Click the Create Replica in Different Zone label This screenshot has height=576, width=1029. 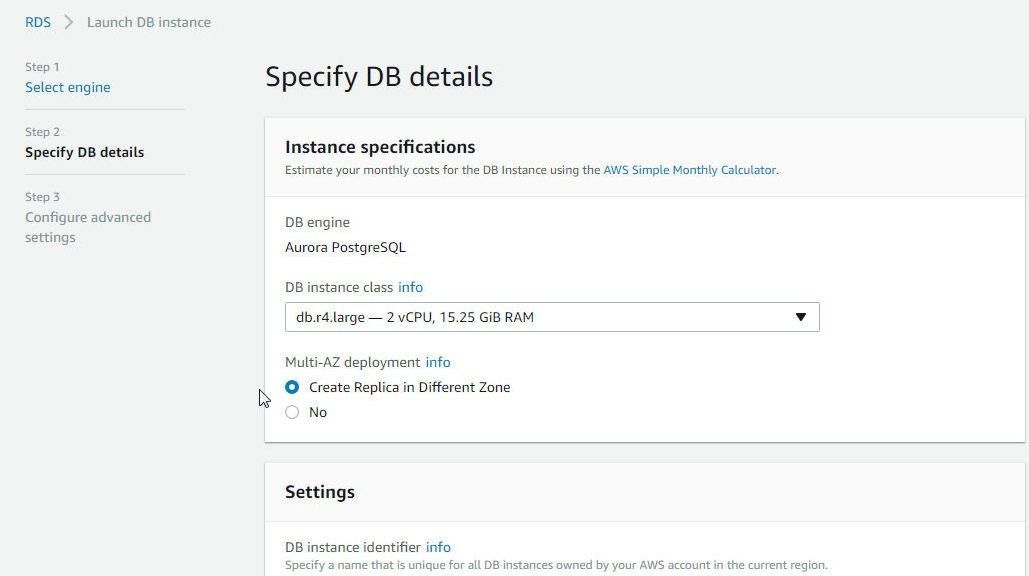(410, 387)
